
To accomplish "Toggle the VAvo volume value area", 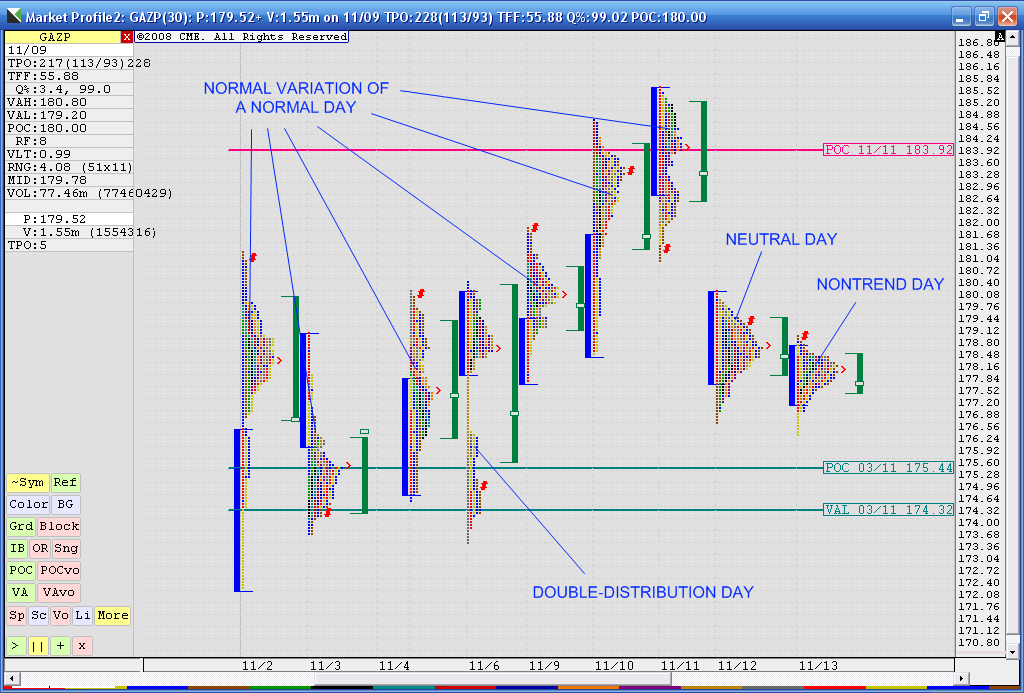I will (x=58, y=593).
